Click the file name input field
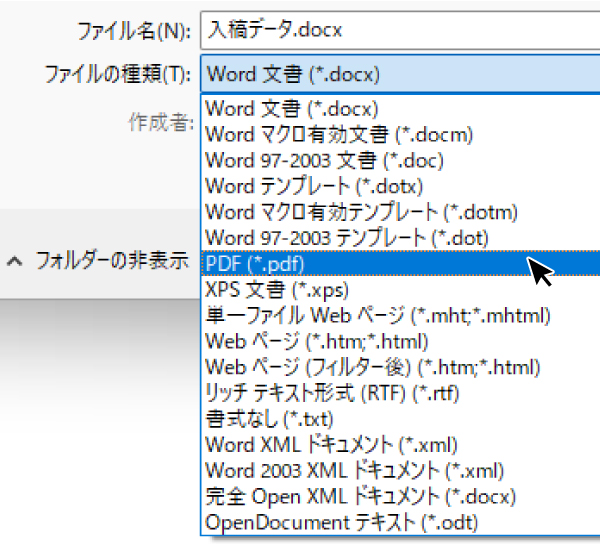 400,30
